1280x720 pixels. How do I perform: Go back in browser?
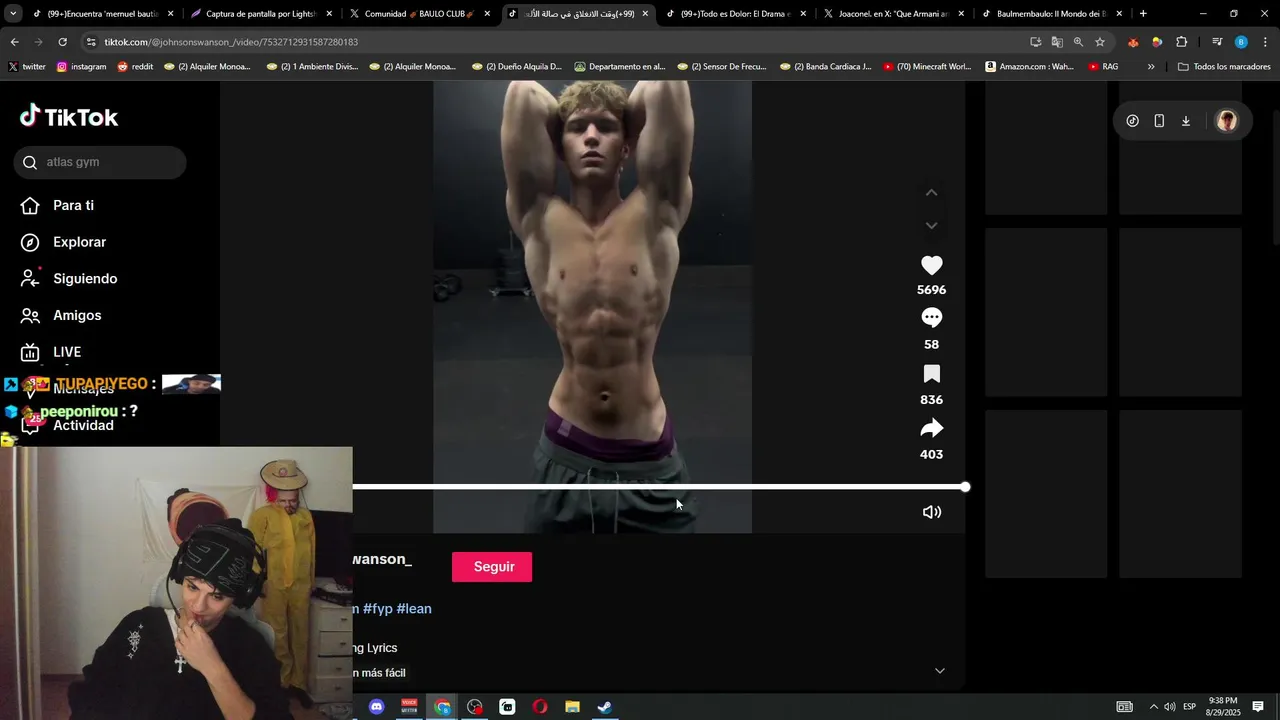click(x=14, y=42)
